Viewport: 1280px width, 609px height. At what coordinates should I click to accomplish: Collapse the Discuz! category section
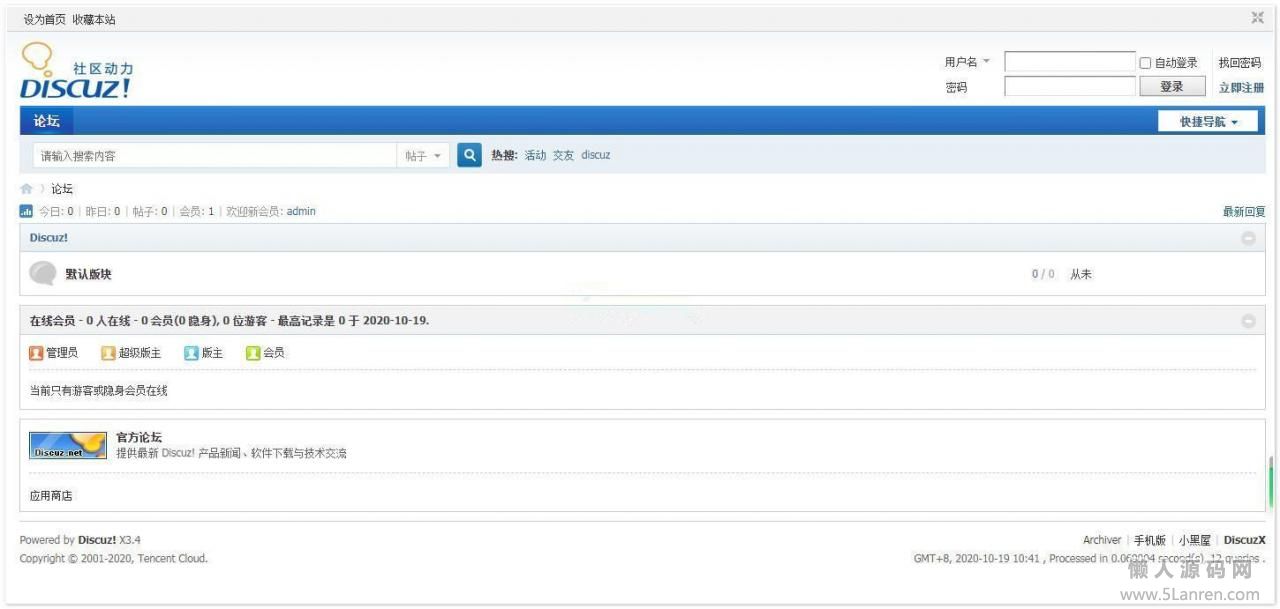(x=1248, y=238)
